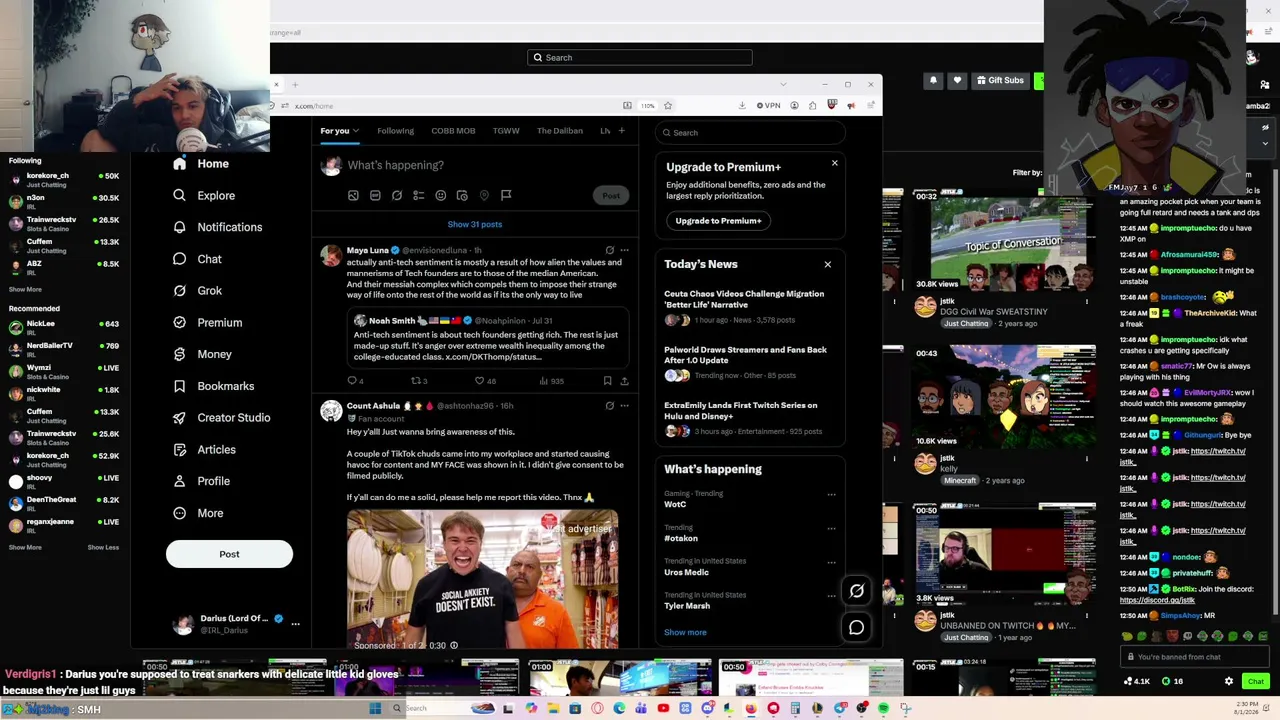The width and height of the screenshot is (1280, 720).
Task: Expand the For you tab dropdown
Action: [x=355, y=131]
